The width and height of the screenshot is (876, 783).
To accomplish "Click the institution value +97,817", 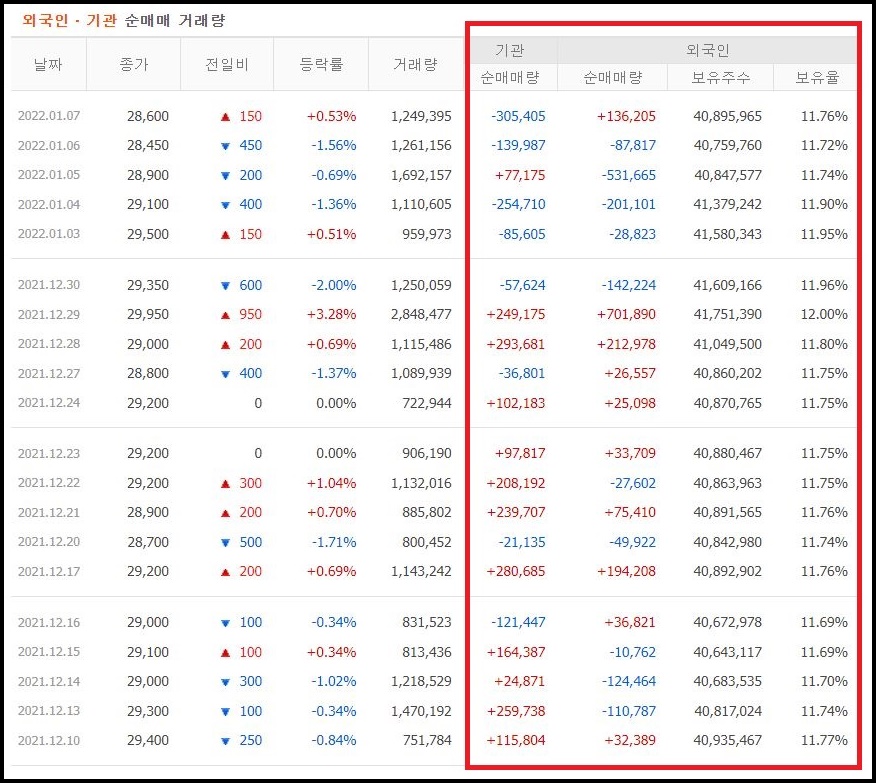I will [x=520, y=453].
